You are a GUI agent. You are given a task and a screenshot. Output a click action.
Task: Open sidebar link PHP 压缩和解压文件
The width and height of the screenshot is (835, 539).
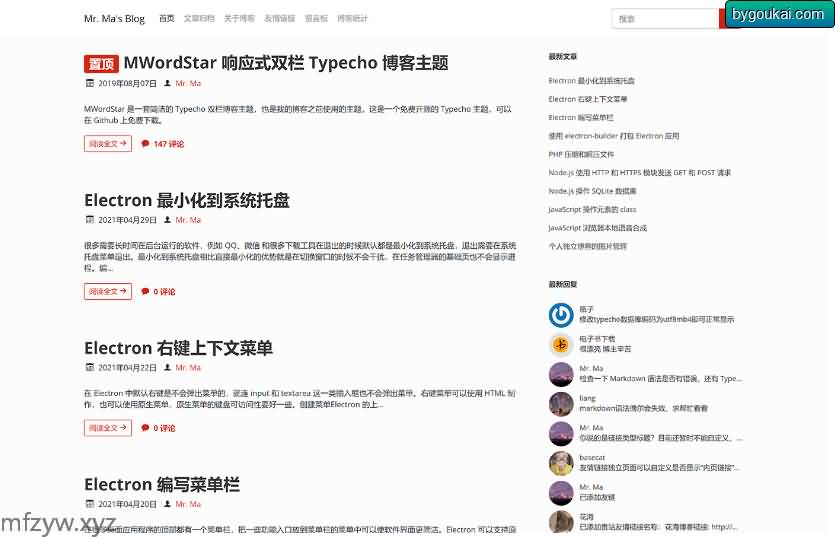coord(581,154)
